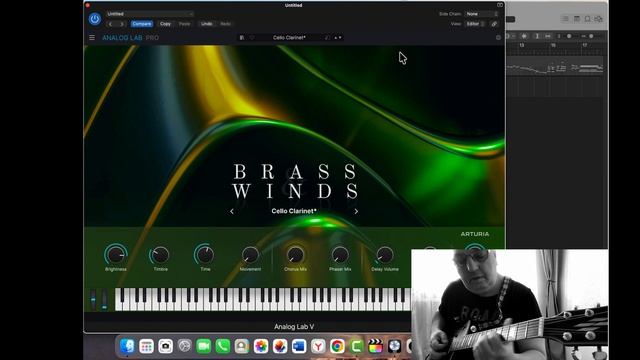
Task: Open the Side Chain None dropdown
Action: point(482,14)
